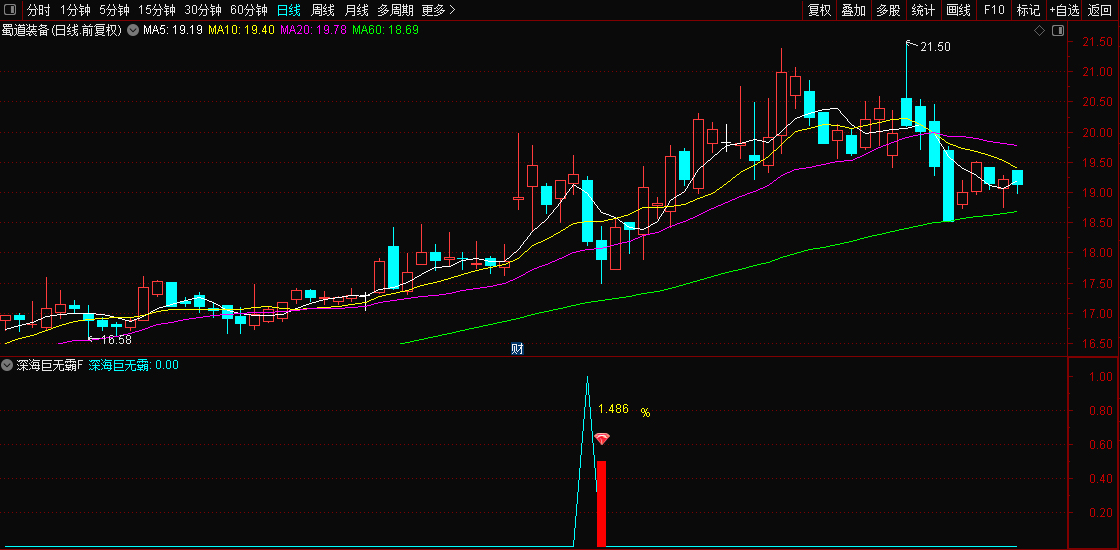Switch to 分时 intraday view

[x=39, y=10]
